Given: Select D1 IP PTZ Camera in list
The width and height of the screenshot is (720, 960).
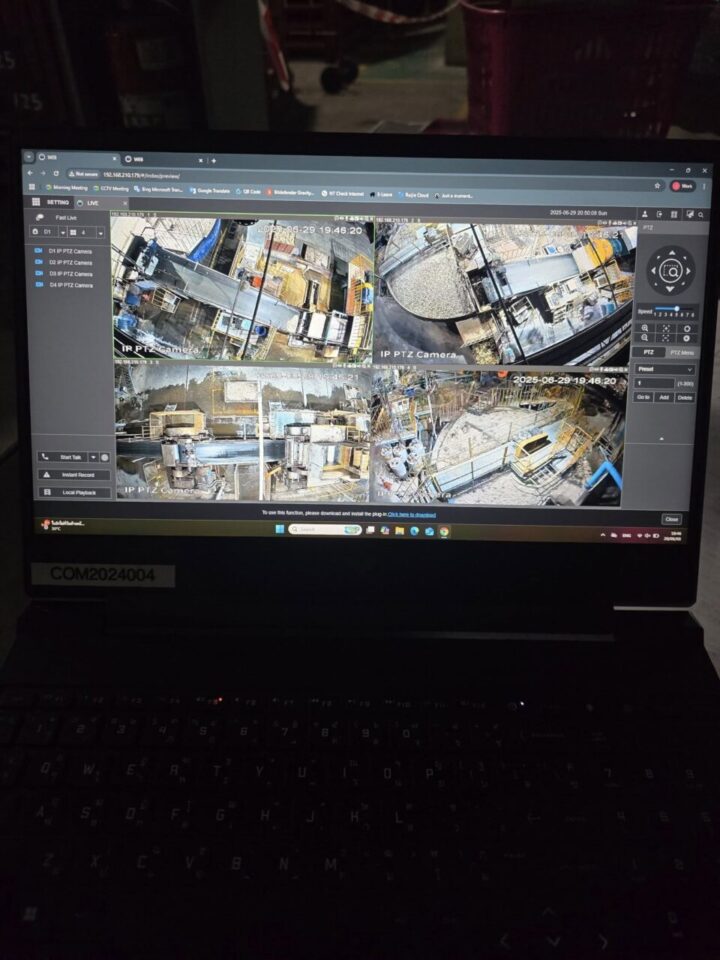Looking at the screenshot, I should 70,251.
